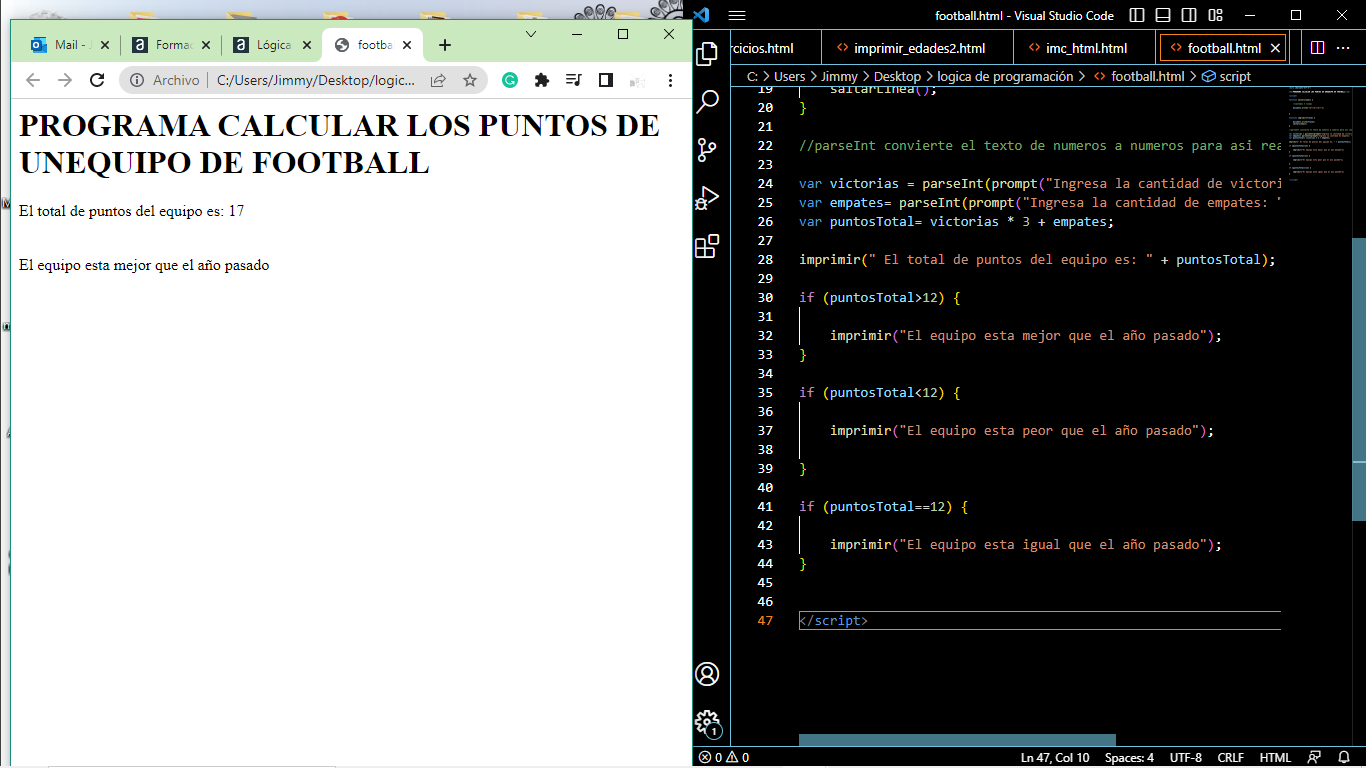Open the Desktop breadcrumb
This screenshot has width=1366, height=768.
897,76
